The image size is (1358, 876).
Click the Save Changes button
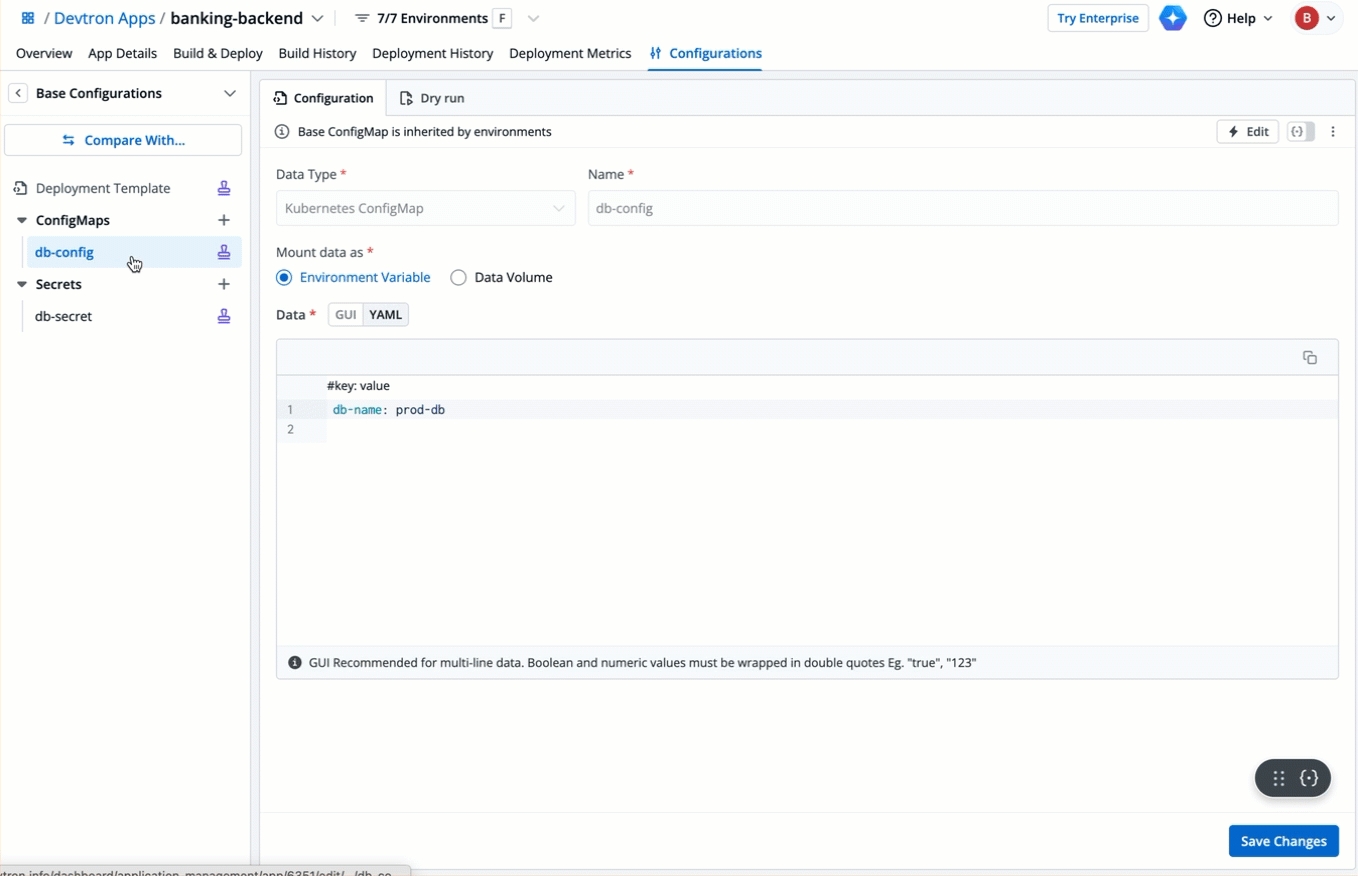(x=1283, y=841)
